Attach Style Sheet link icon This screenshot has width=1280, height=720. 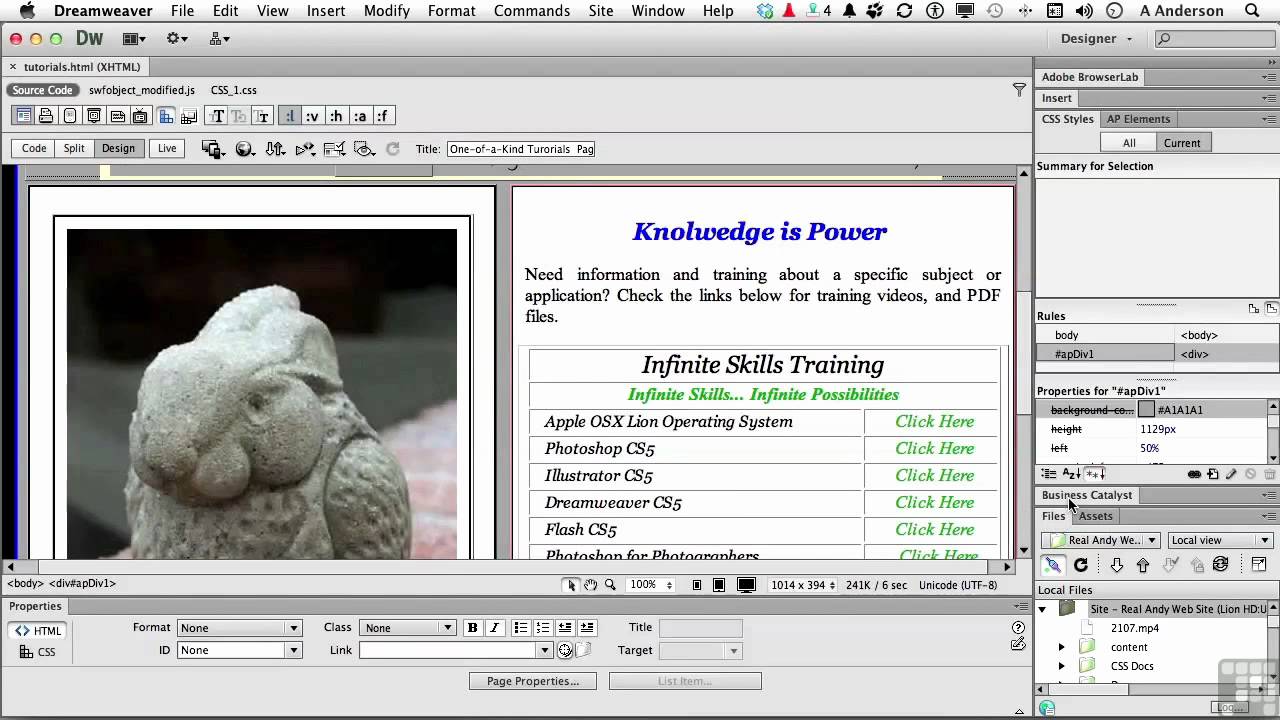pos(1194,474)
